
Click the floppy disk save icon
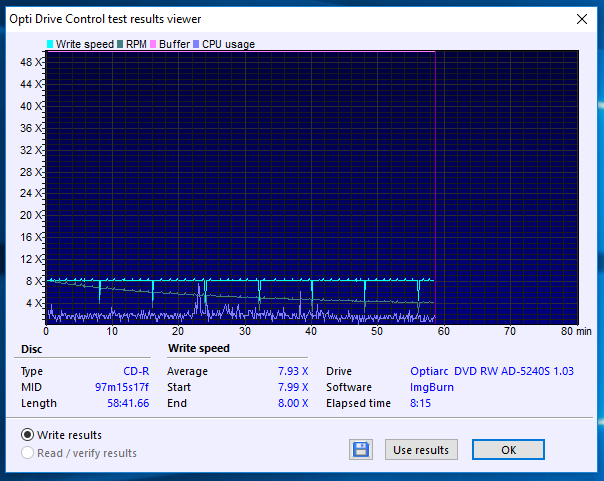(x=361, y=449)
